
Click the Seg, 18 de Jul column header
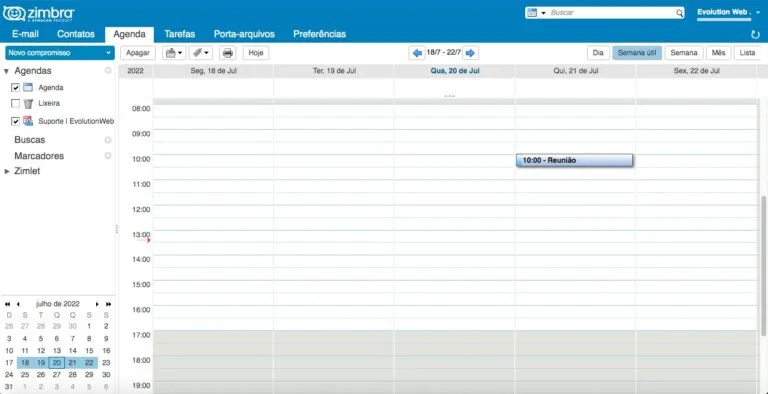(x=213, y=71)
